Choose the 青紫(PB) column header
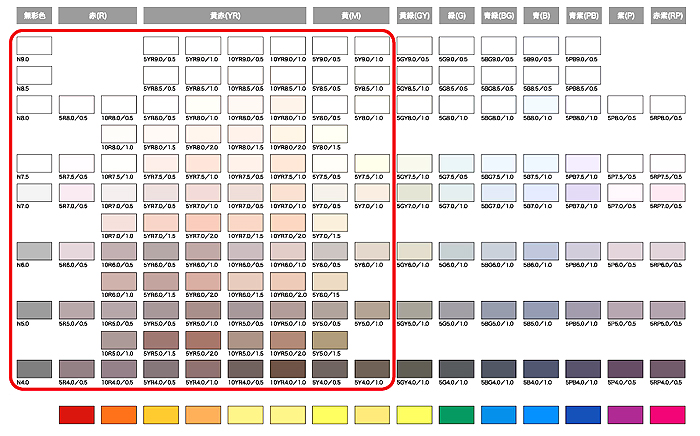Viewport: 700px width, 436px height. coord(582,16)
